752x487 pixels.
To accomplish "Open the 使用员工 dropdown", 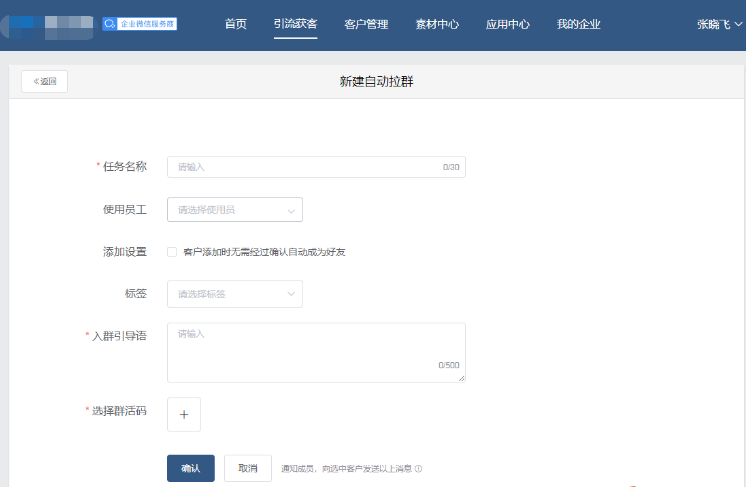I will [235, 210].
